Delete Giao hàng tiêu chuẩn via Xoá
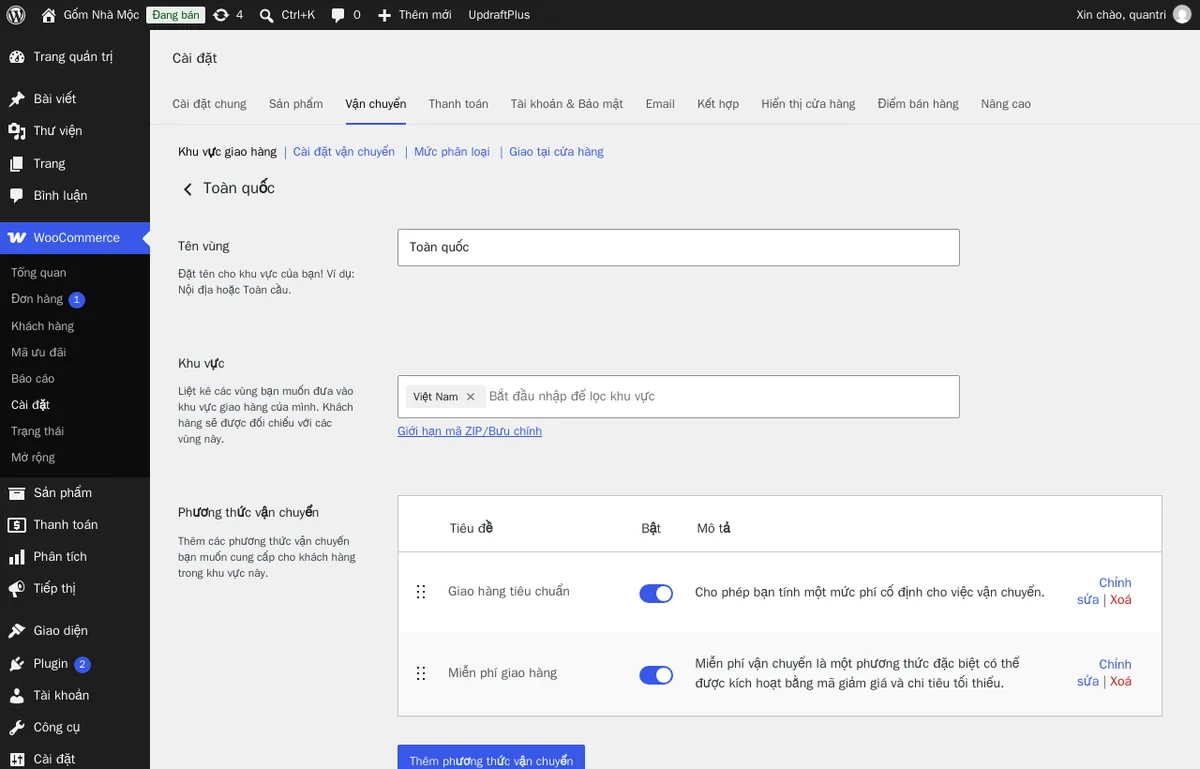The width and height of the screenshot is (1200, 769). [1120, 600]
